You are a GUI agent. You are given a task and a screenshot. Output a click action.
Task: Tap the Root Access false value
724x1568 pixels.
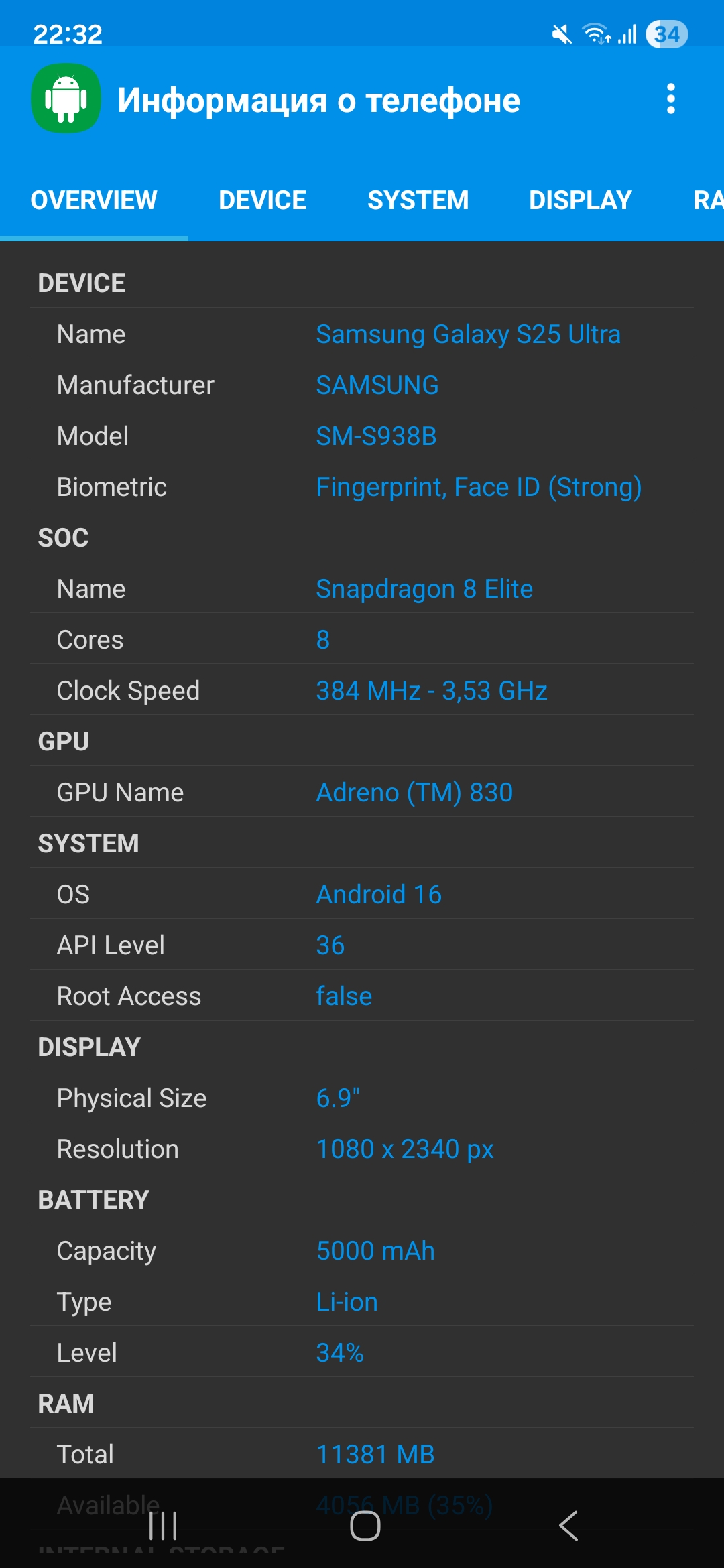(x=344, y=996)
